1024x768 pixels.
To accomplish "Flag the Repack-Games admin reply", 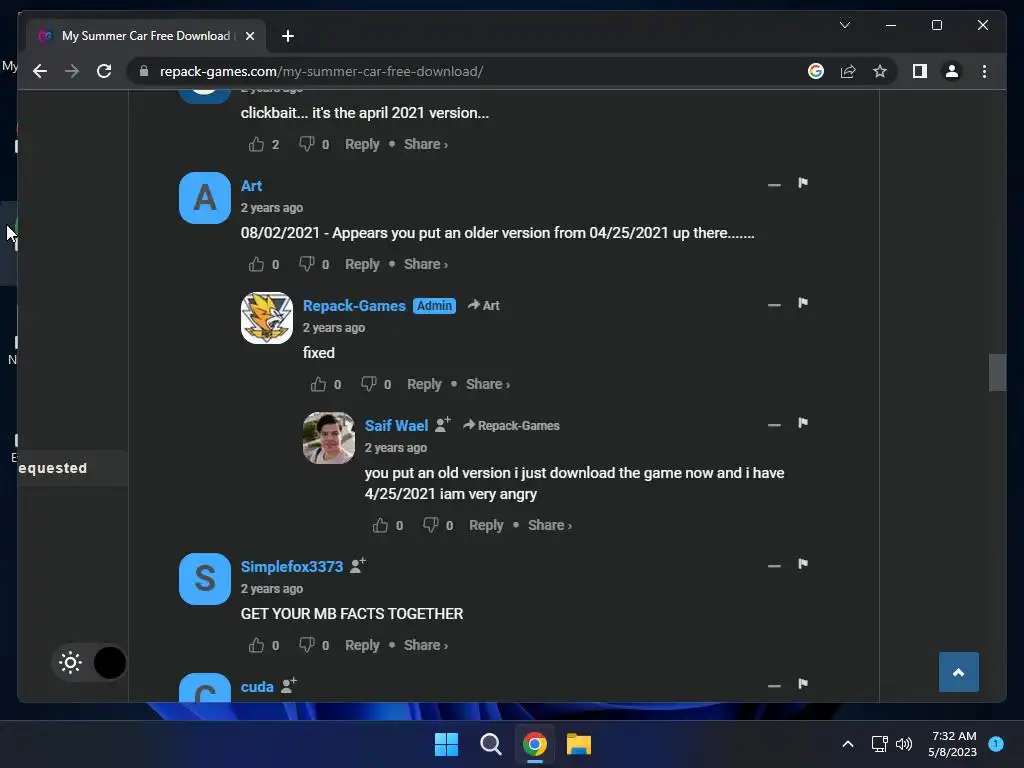I will pos(803,303).
